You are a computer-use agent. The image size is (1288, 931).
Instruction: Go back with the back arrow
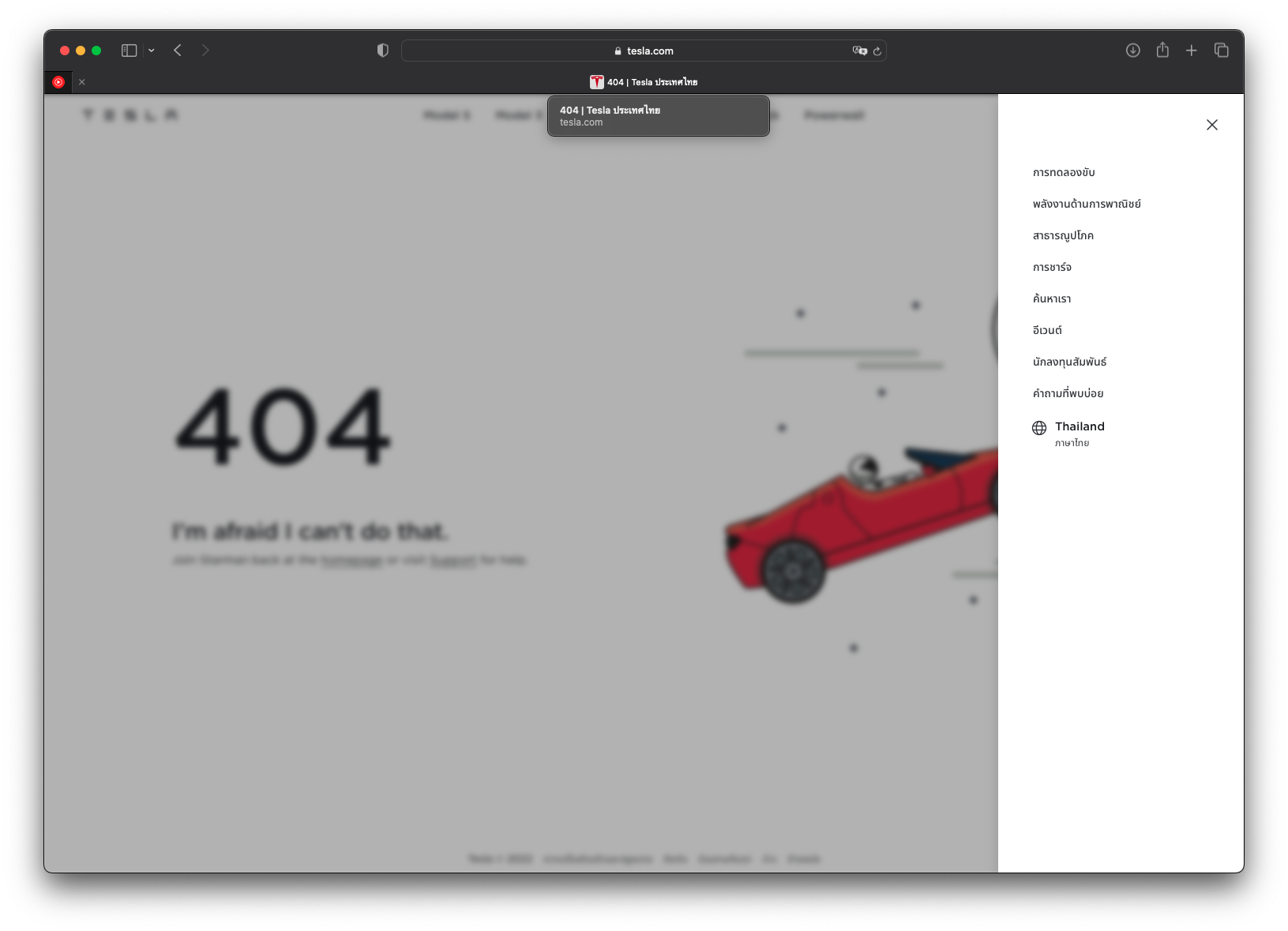178,51
